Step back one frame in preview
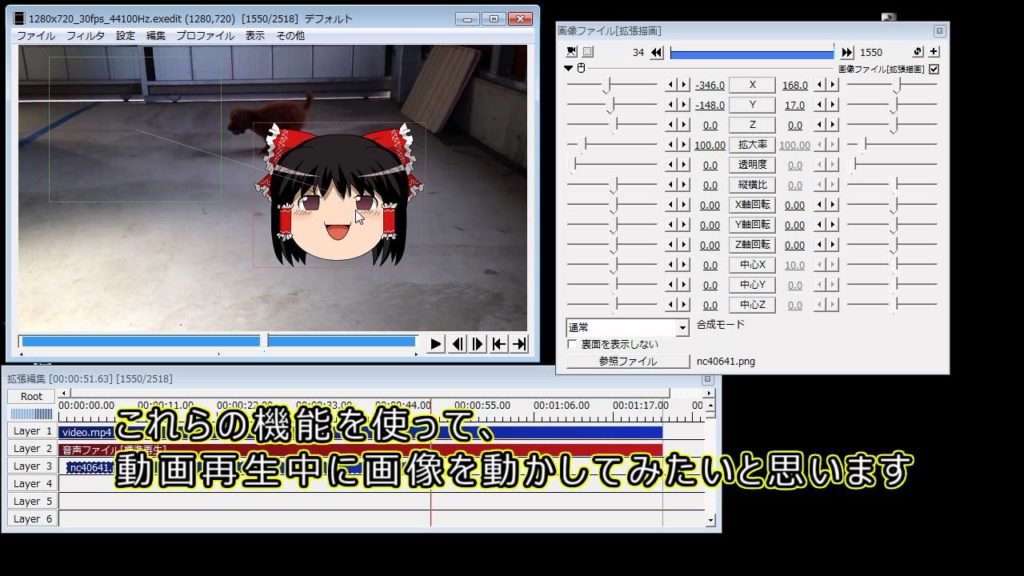The width and height of the screenshot is (1024, 576). click(457, 343)
